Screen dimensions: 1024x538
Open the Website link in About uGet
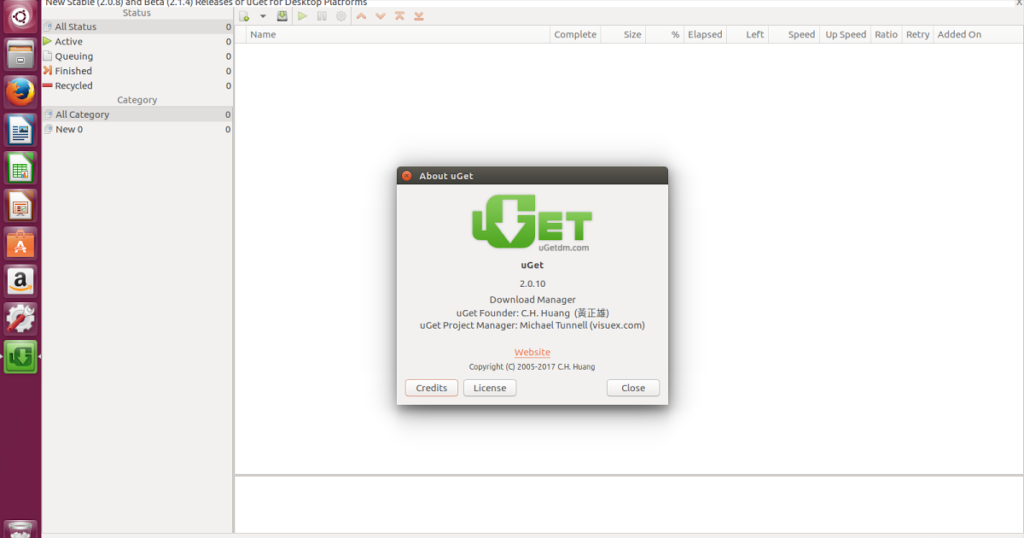(x=532, y=352)
